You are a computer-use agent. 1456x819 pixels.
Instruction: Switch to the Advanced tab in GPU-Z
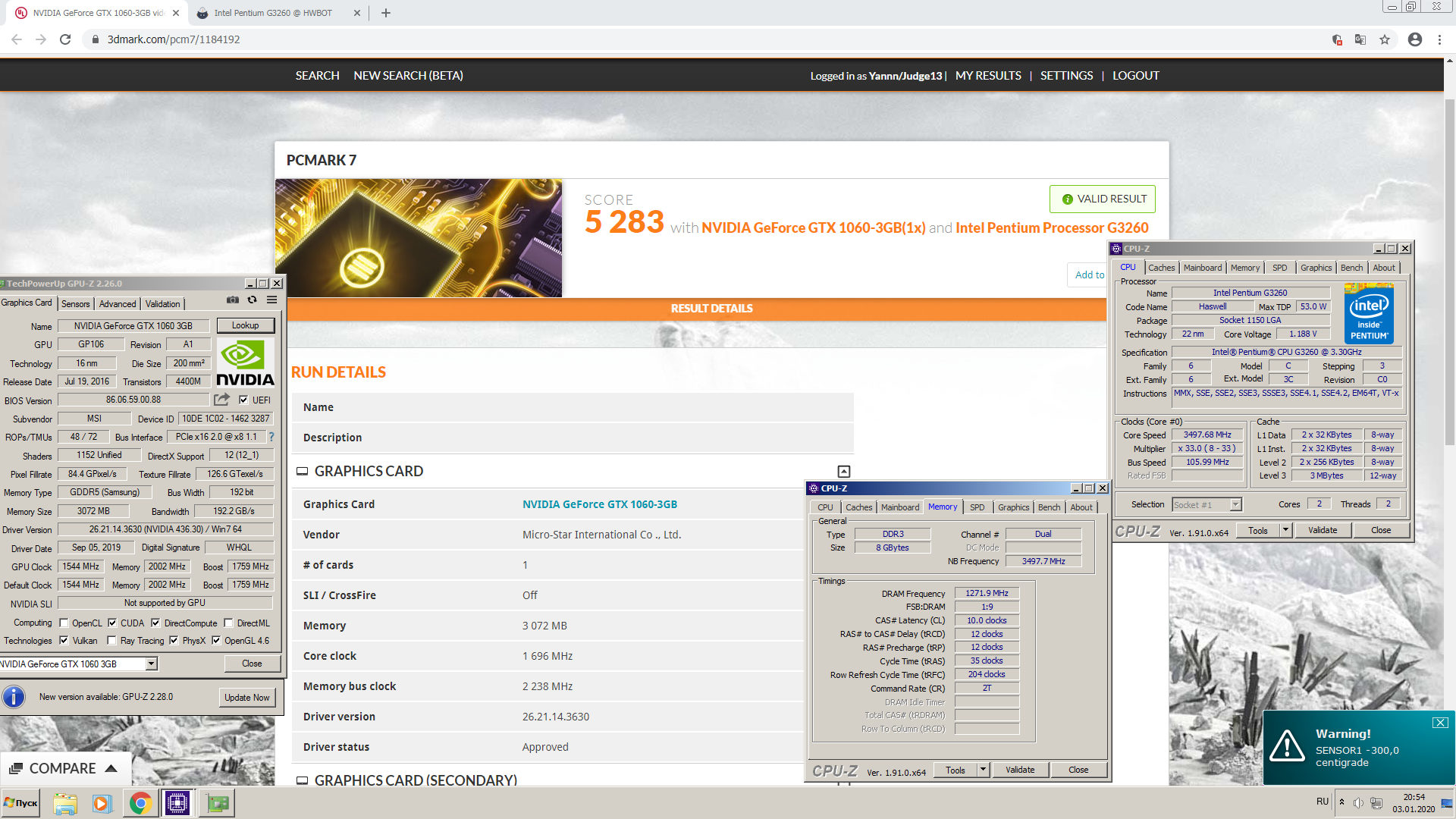coord(118,303)
